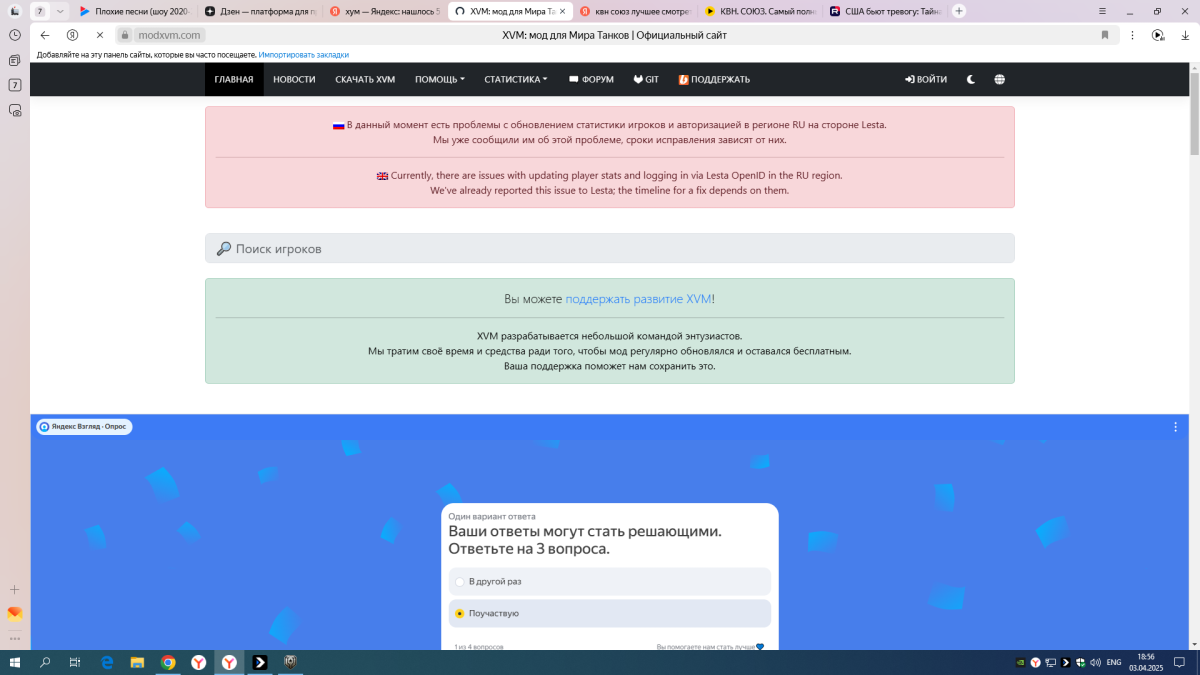Open the World of Tanks taskbar icon

click(290, 662)
